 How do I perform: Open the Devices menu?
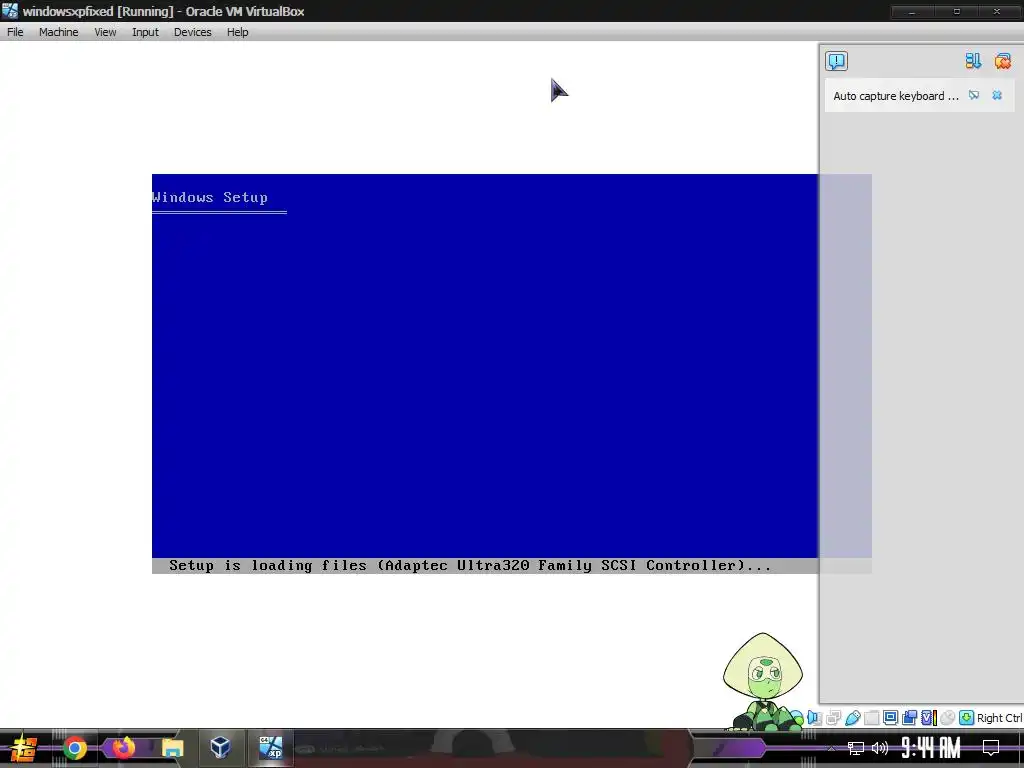(x=192, y=32)
